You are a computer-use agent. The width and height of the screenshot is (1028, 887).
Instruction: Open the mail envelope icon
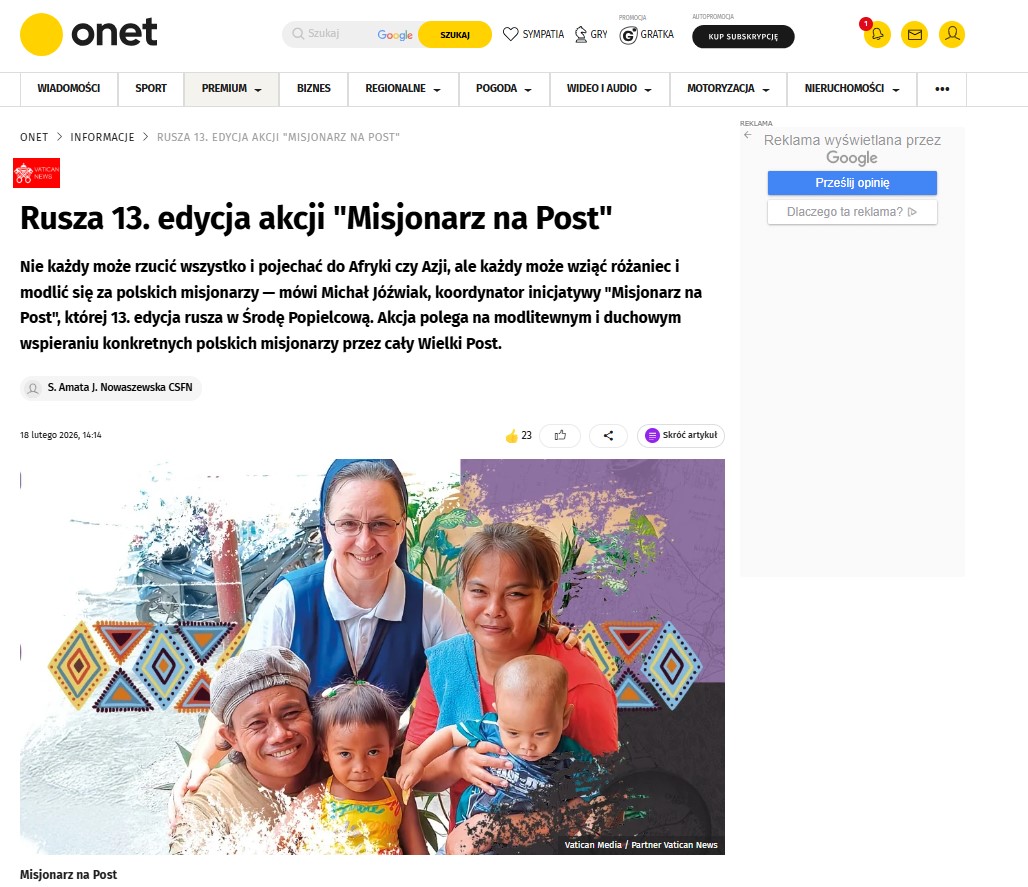(x=915, y=34)
